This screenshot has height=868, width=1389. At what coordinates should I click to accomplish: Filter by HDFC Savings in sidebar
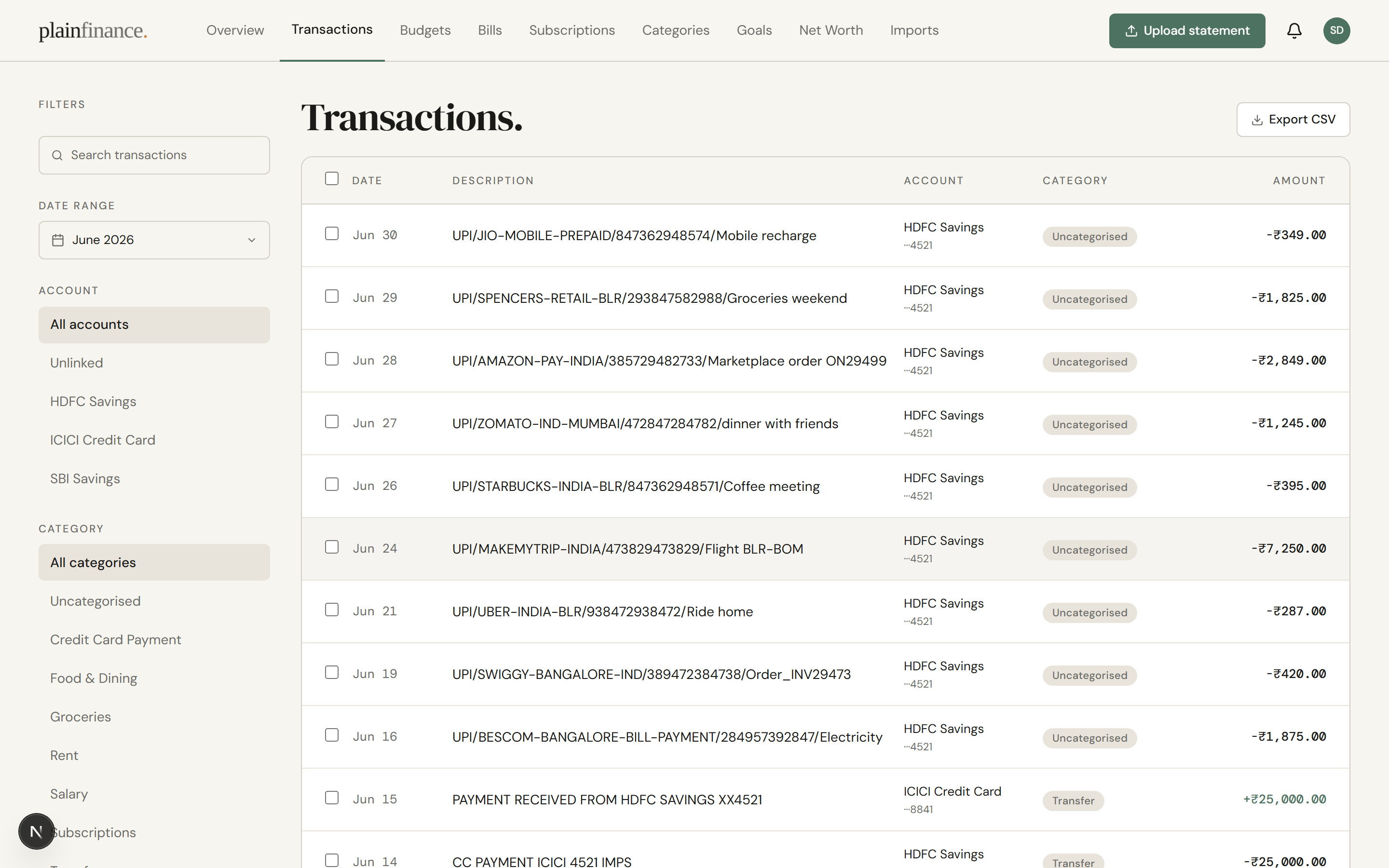(154, 402)
